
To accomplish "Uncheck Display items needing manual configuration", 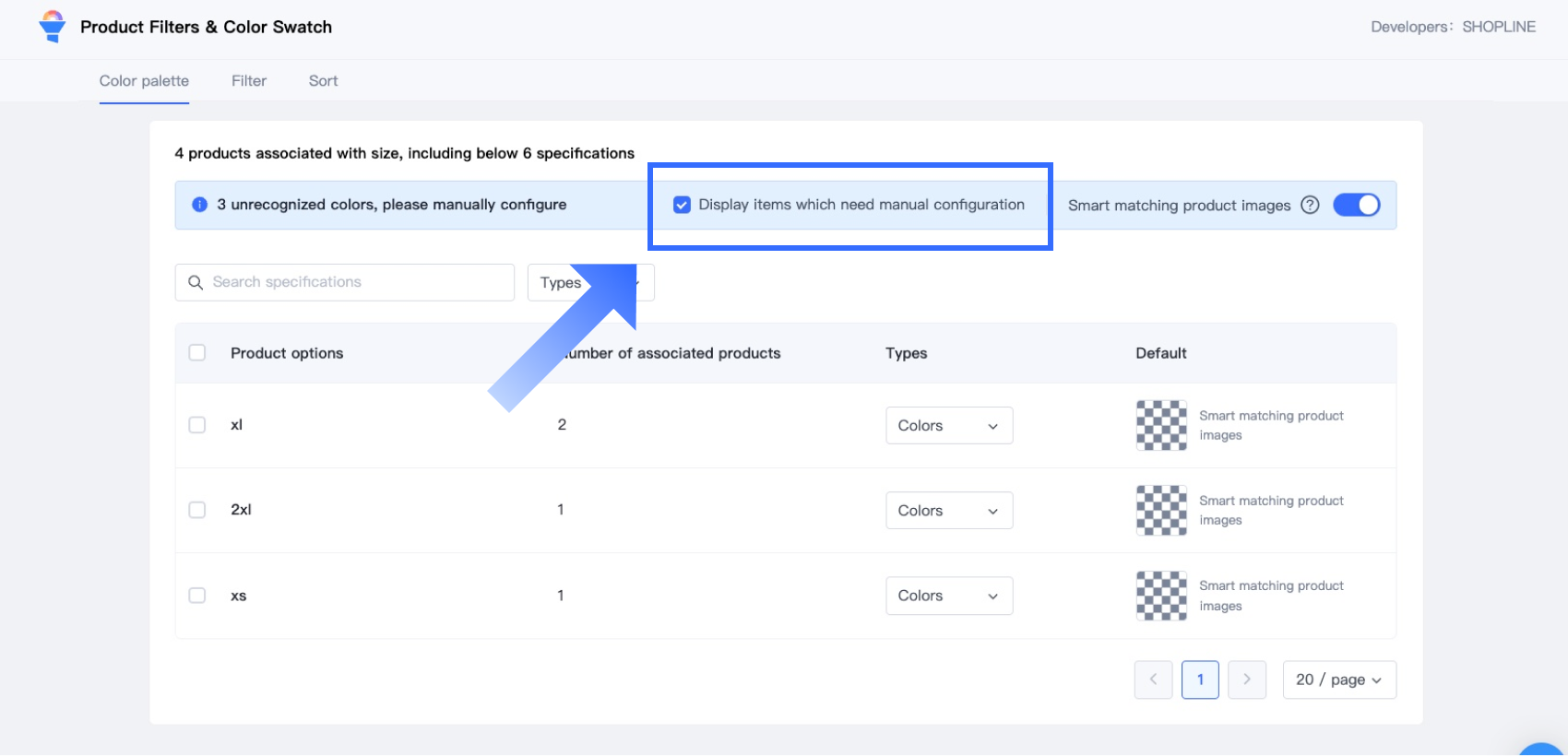I will click(682, 205).
